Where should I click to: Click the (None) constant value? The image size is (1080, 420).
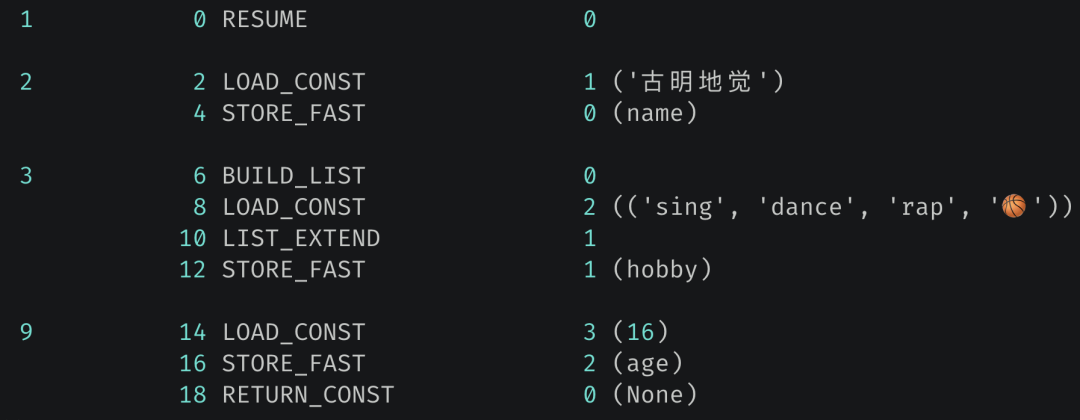pos(654,395)
